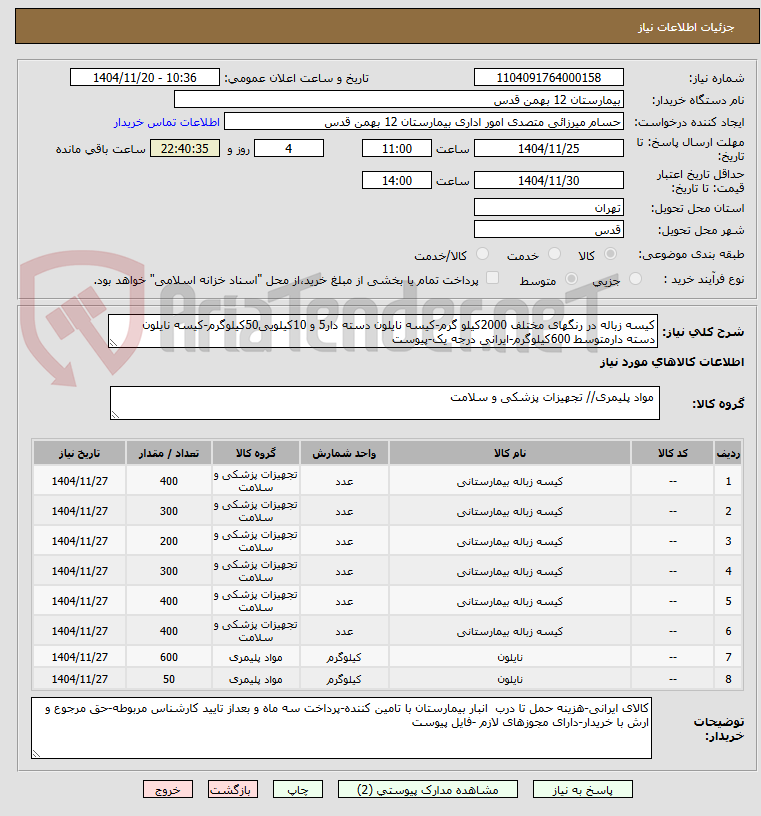Click the اطلاعات کالاهای مورد نیاز heading
This screenshot has height=816, width=761.
point(672,362)
